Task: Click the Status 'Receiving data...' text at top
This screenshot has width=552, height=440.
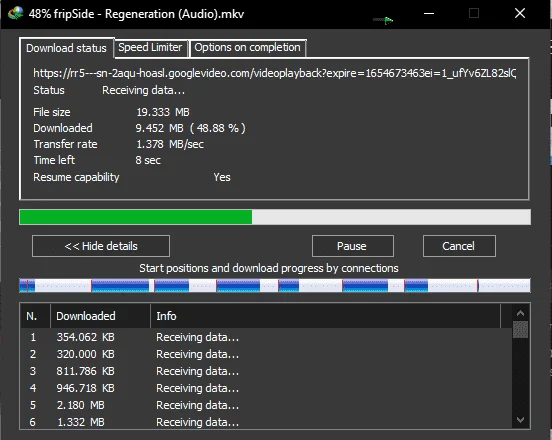Action: click(x=143, y=90)
